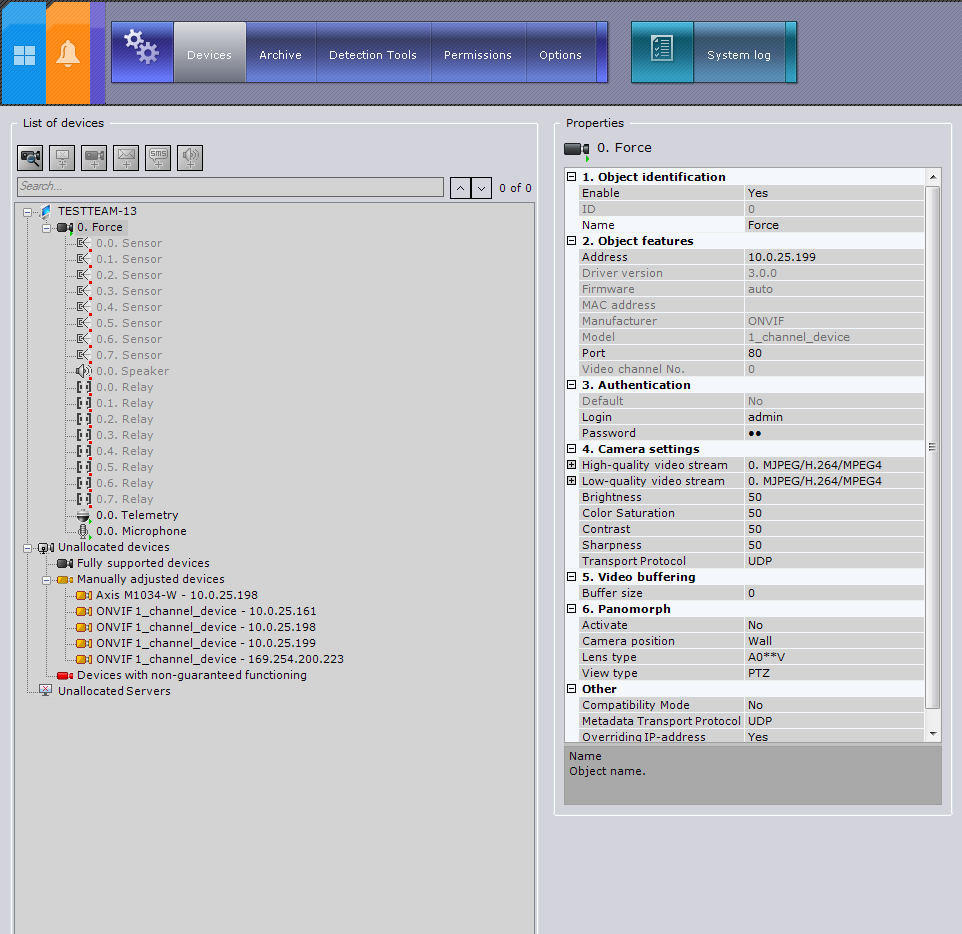The height and width of the screenshot is (934, 962).
Task: Click the add camera icon
Action: pyautogui.click(x=94, y=157)
